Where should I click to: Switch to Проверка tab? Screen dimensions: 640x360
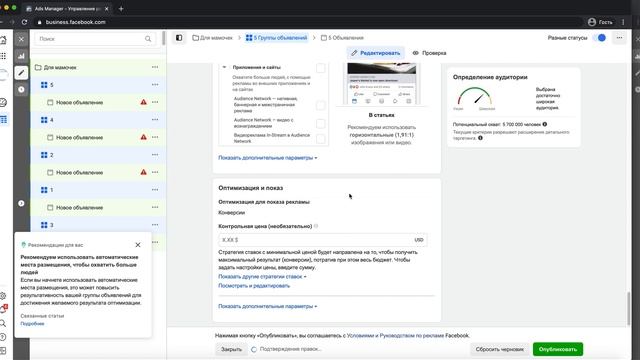429,53
